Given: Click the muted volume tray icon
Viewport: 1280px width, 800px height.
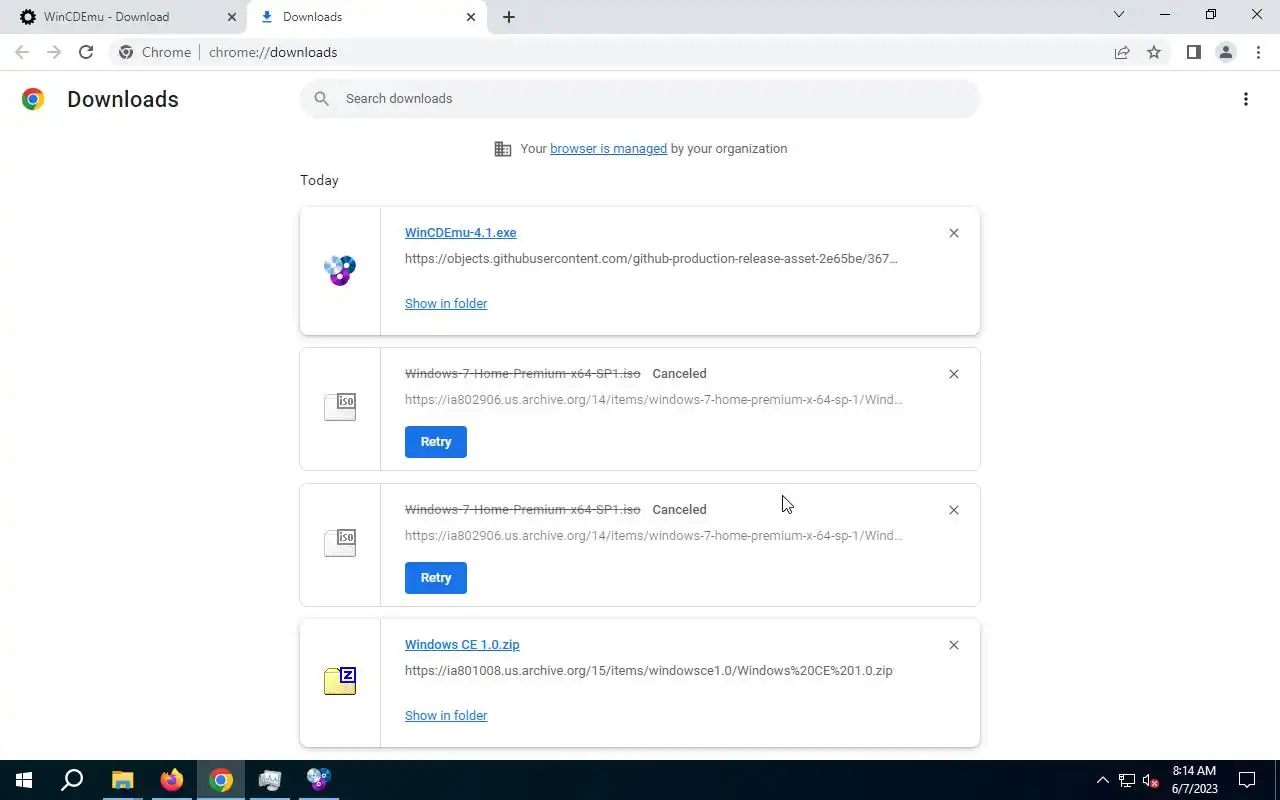Looking at the screenshot, I should click(1150, 780).
